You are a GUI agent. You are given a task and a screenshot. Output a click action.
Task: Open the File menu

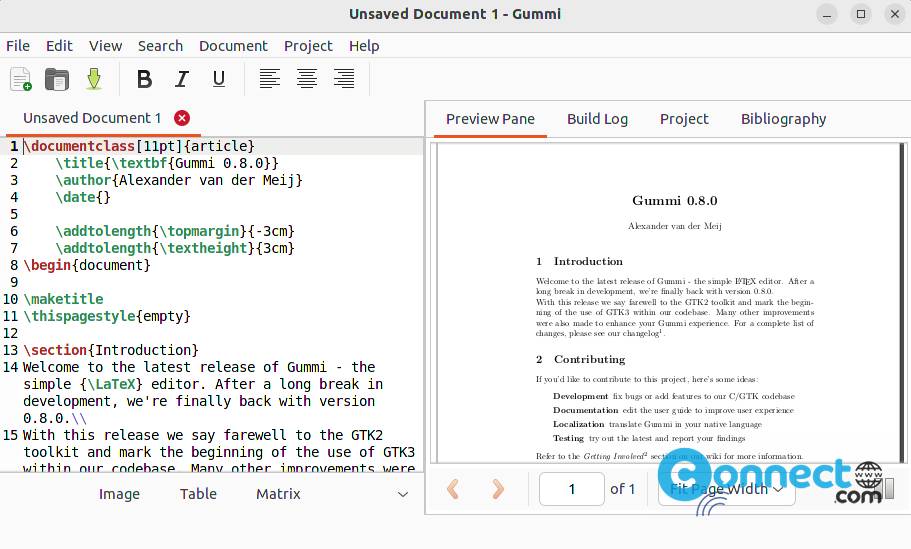coord(18,46)
